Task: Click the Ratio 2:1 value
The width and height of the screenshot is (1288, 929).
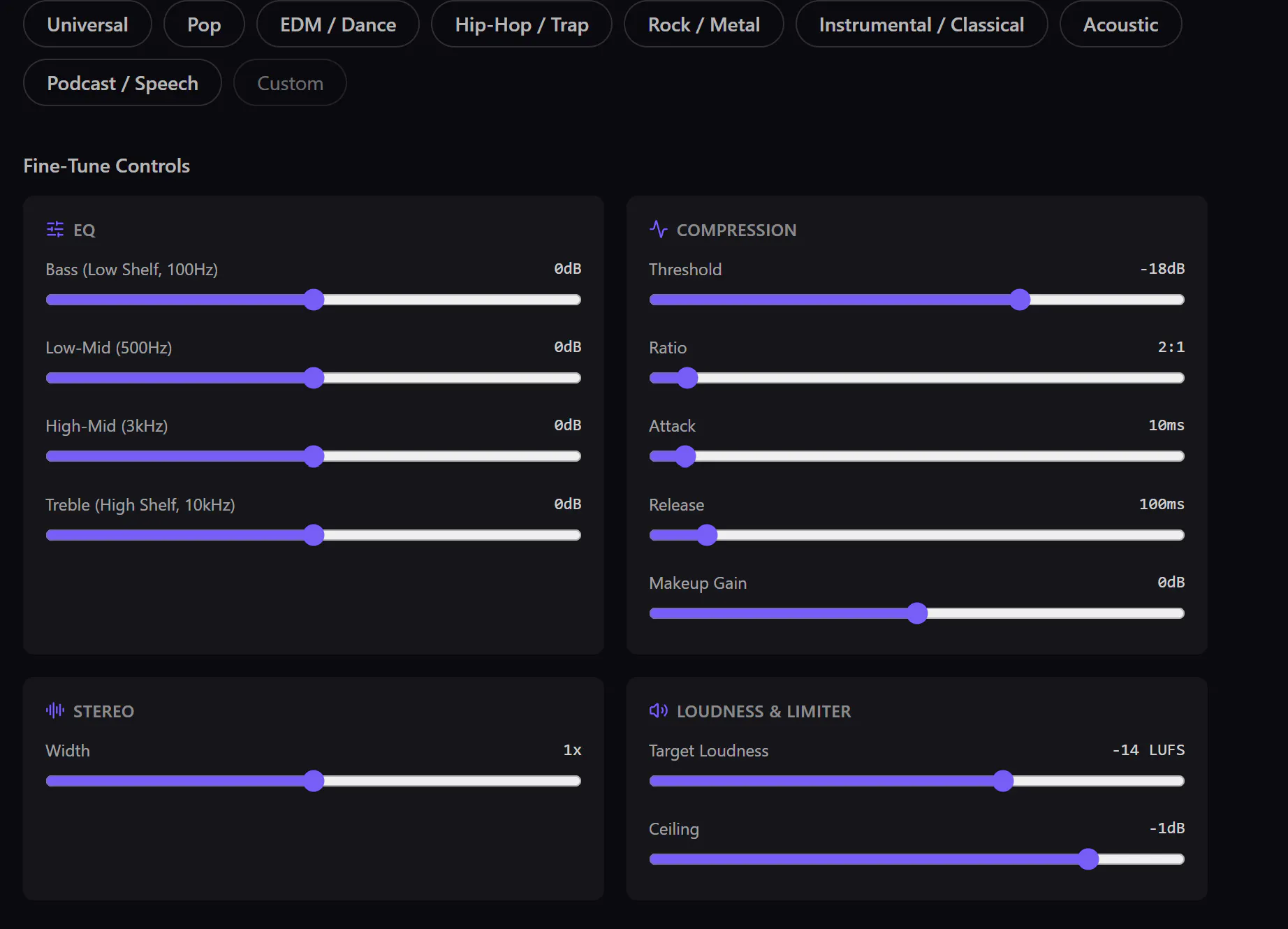Action: coord(1171,347)
